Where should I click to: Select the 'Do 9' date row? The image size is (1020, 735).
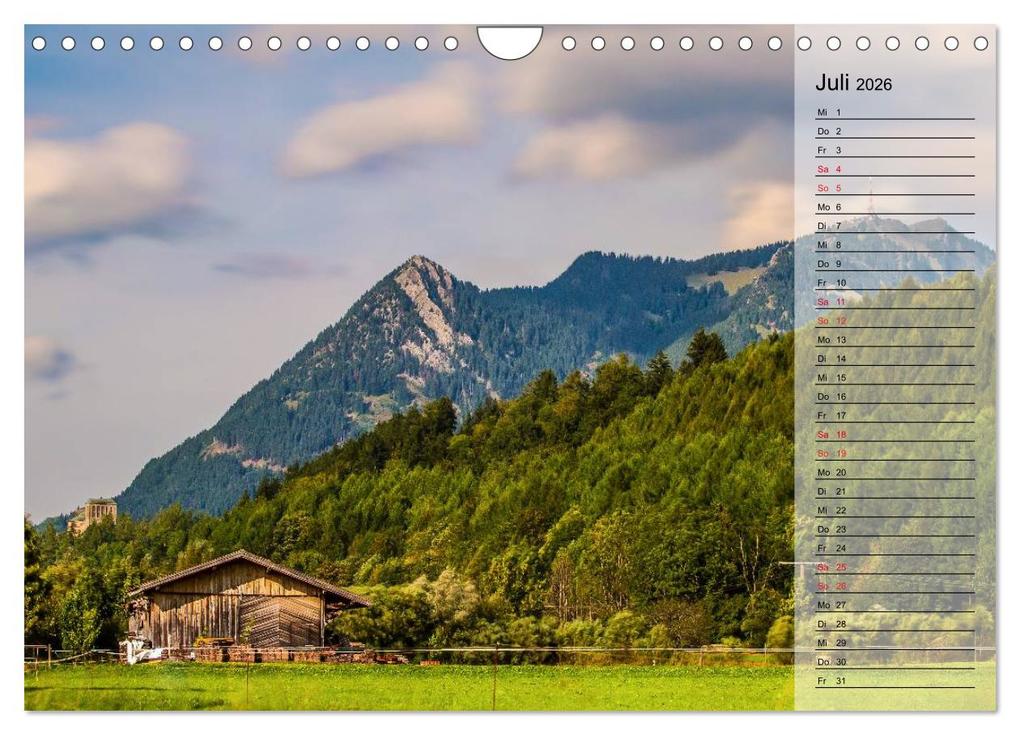click(895, 263)
